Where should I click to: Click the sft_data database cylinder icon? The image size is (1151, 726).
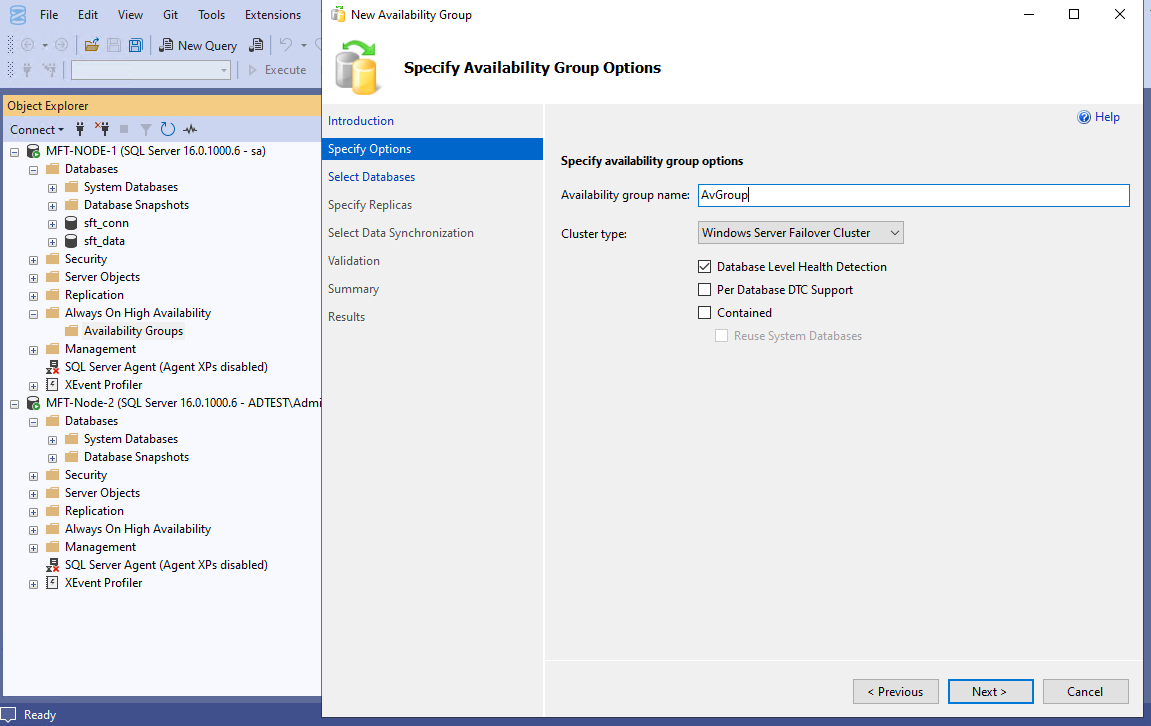[71, 241]
